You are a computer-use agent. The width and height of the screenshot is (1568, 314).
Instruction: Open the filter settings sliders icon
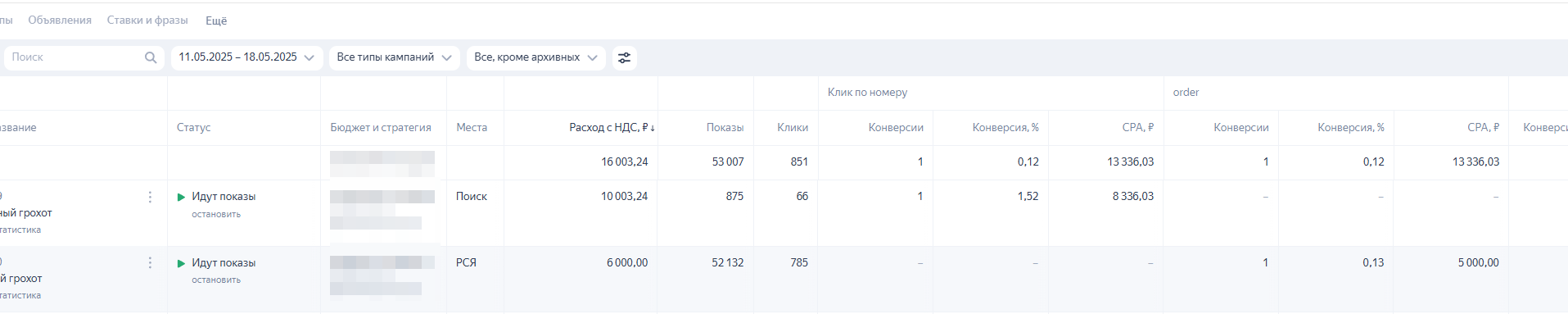click(624, 57)
